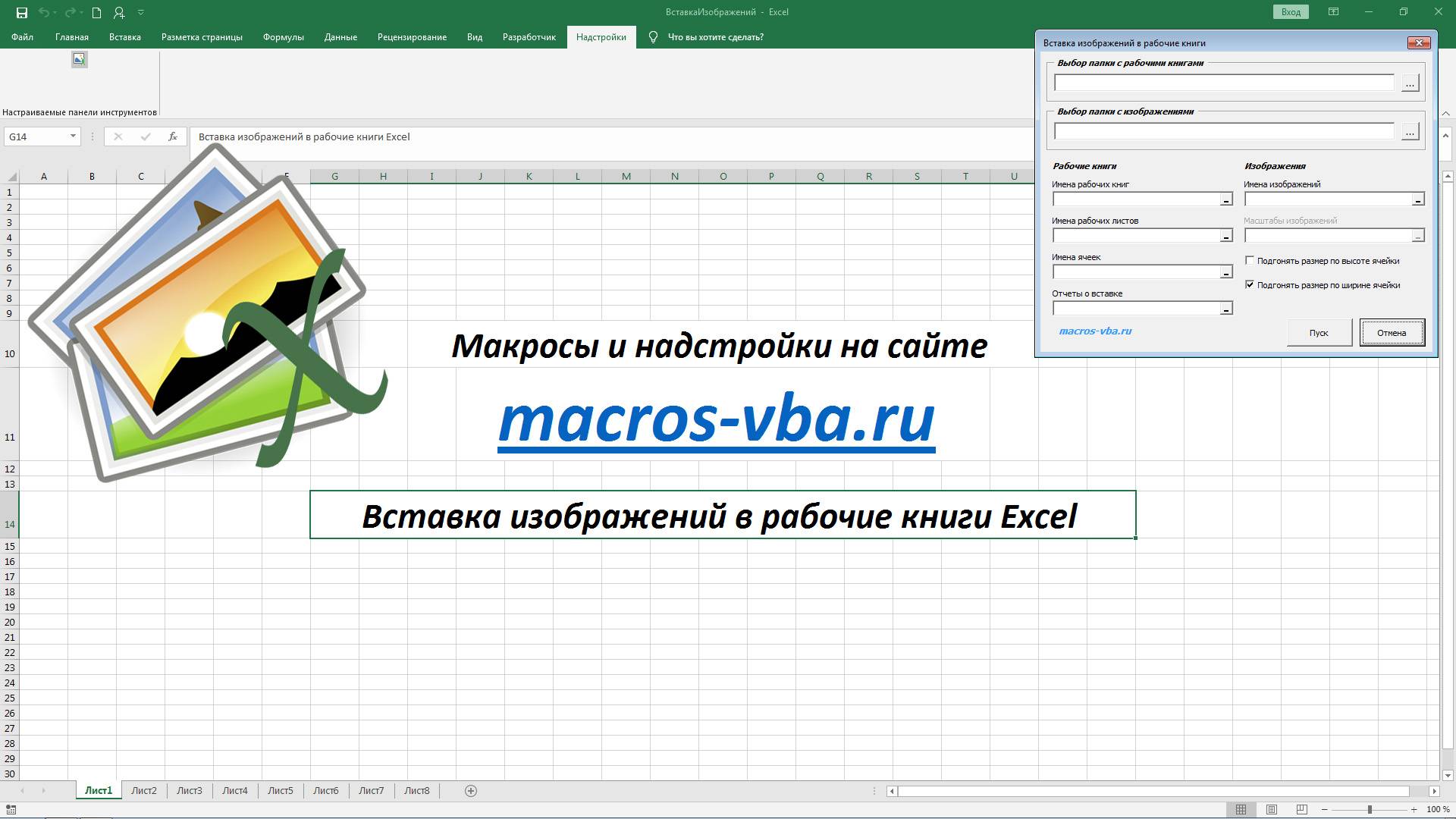
Task: Click vertical scrollbar down arrow
Action: click(x=1448, y=775)
